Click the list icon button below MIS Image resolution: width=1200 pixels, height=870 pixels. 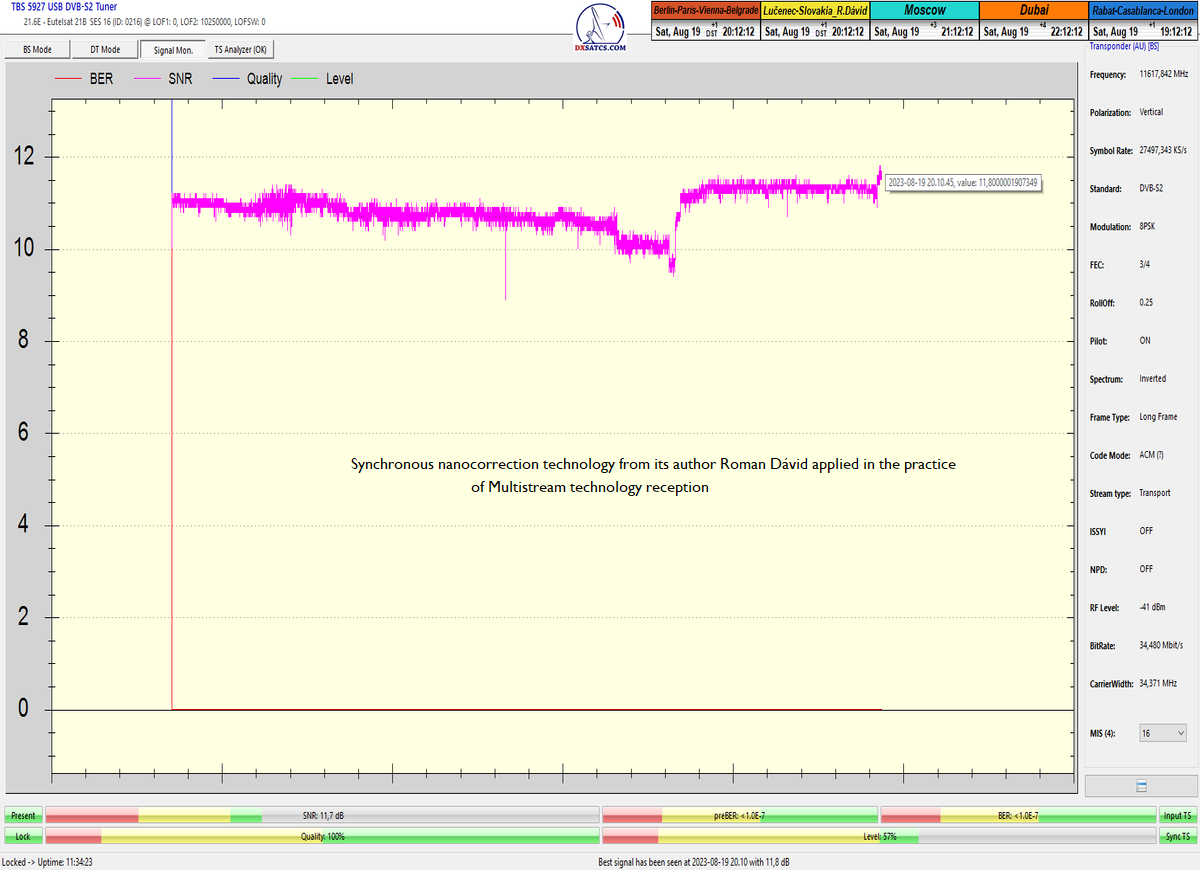(x=1141, y=786)
